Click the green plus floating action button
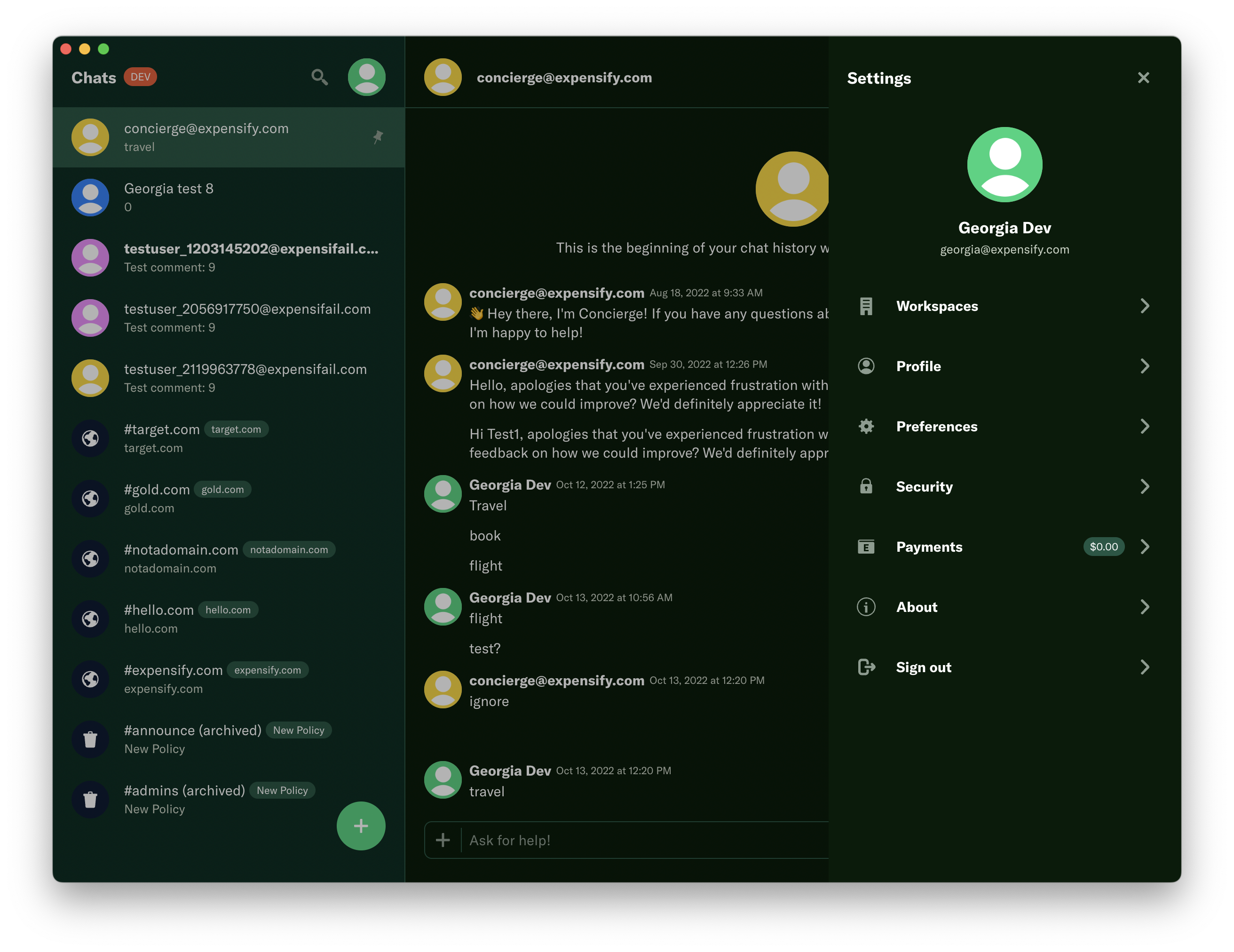The image size is (1234, 952). point(361,825)
